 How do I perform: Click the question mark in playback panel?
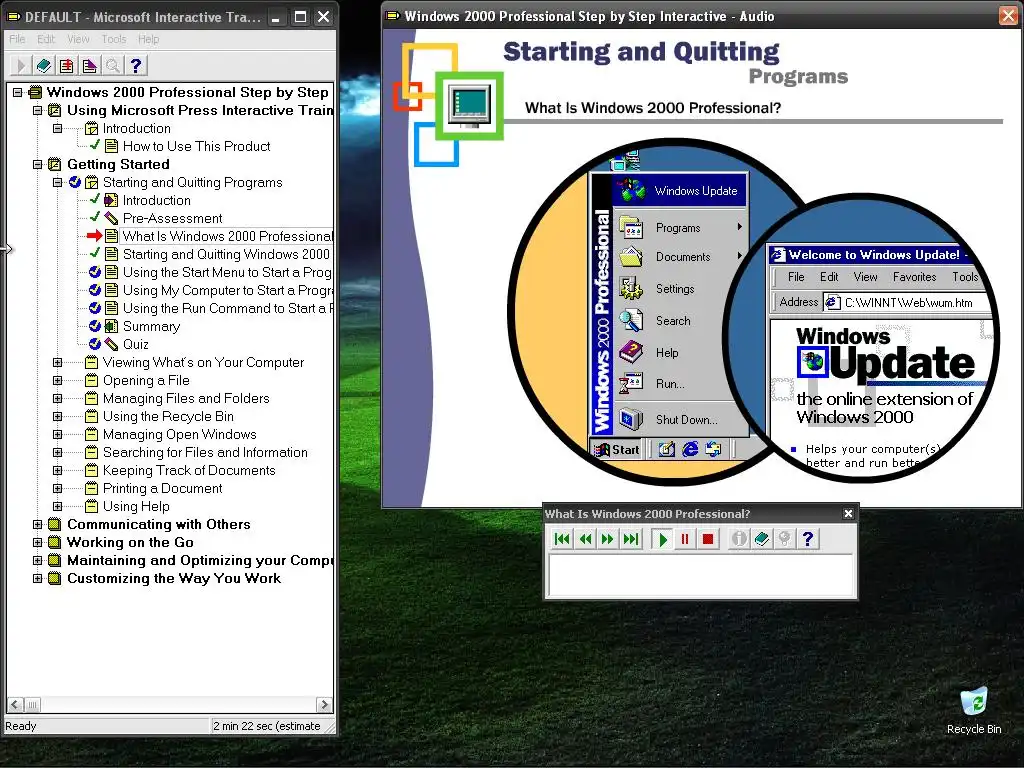click(x=808, y=539)
